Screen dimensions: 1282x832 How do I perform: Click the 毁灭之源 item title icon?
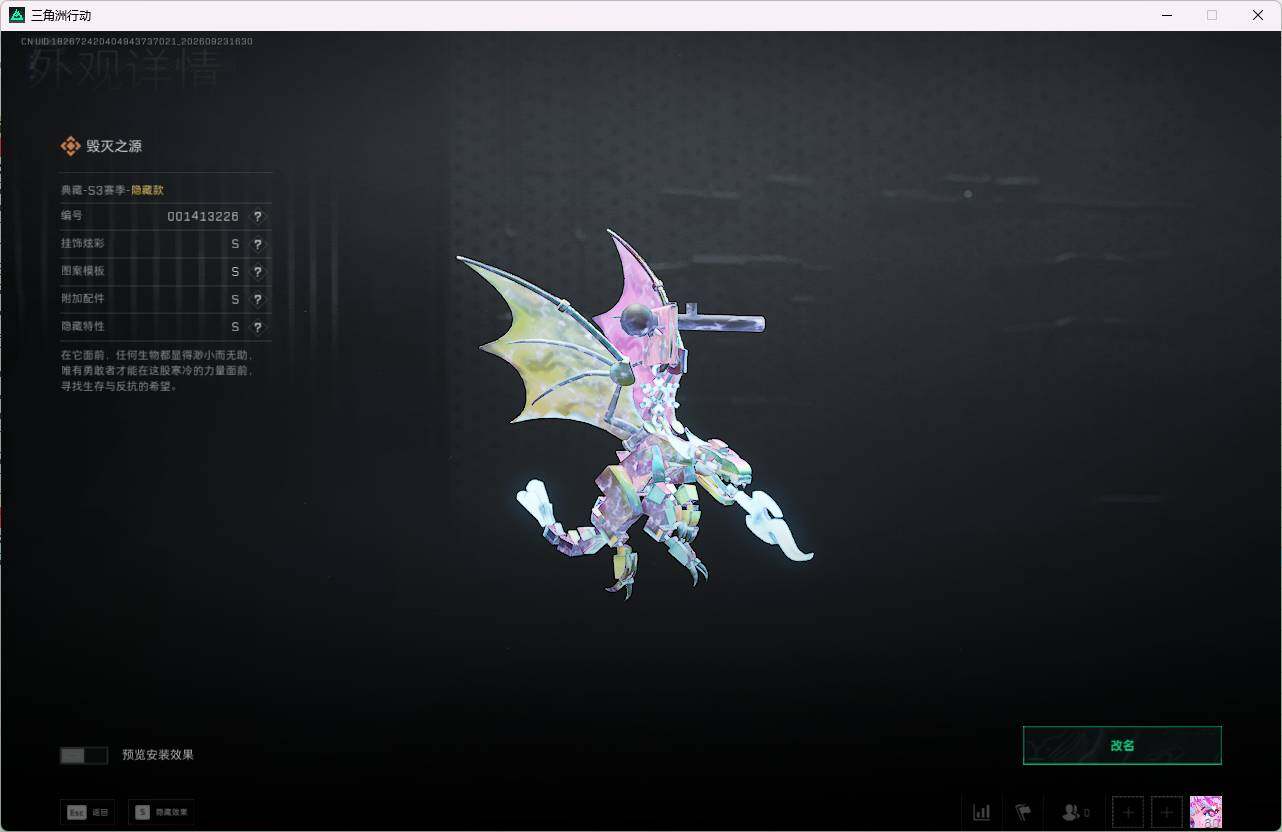[70, 146]
